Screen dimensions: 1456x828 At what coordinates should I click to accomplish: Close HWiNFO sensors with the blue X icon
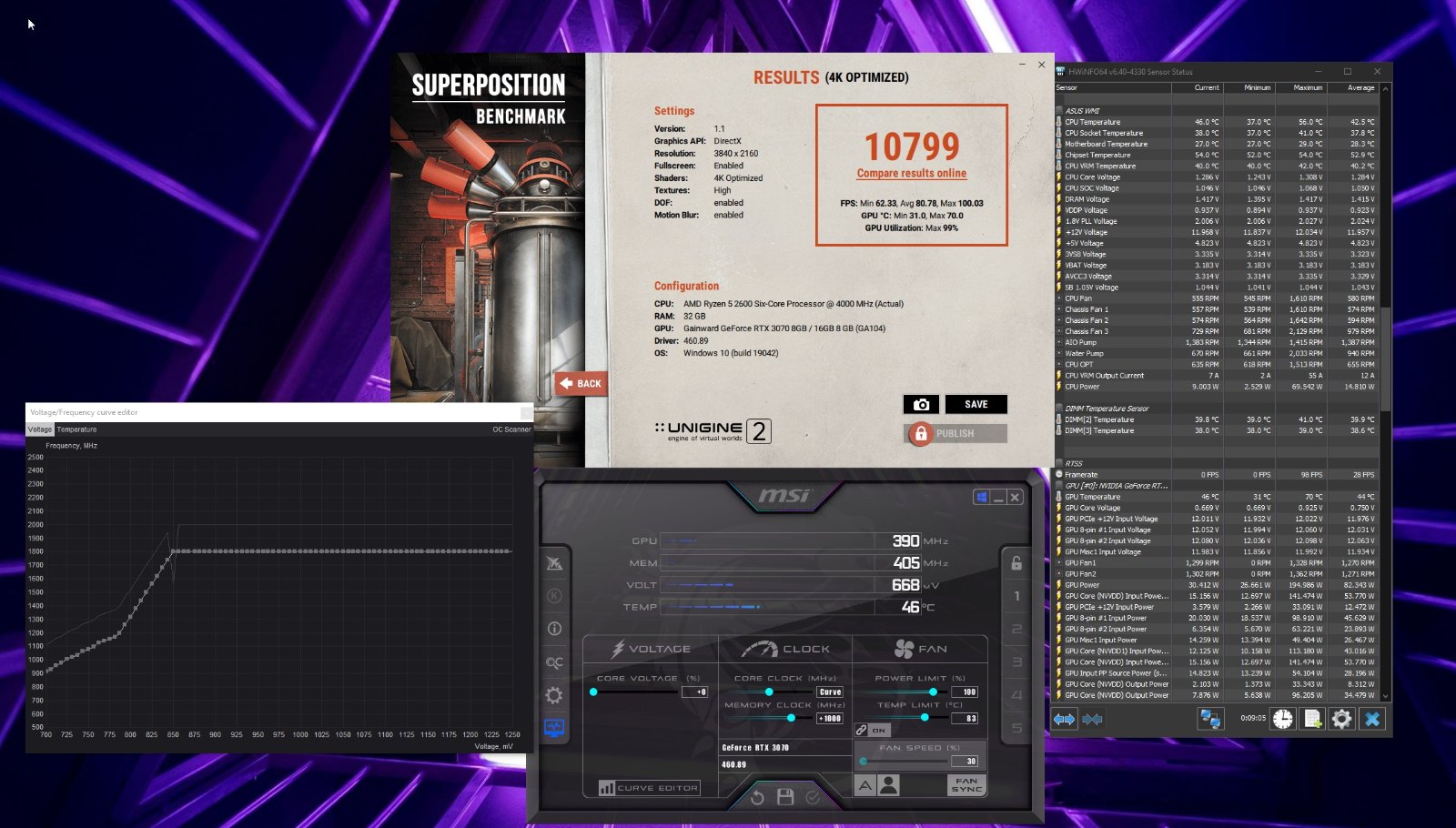[x=1372, y=719]
